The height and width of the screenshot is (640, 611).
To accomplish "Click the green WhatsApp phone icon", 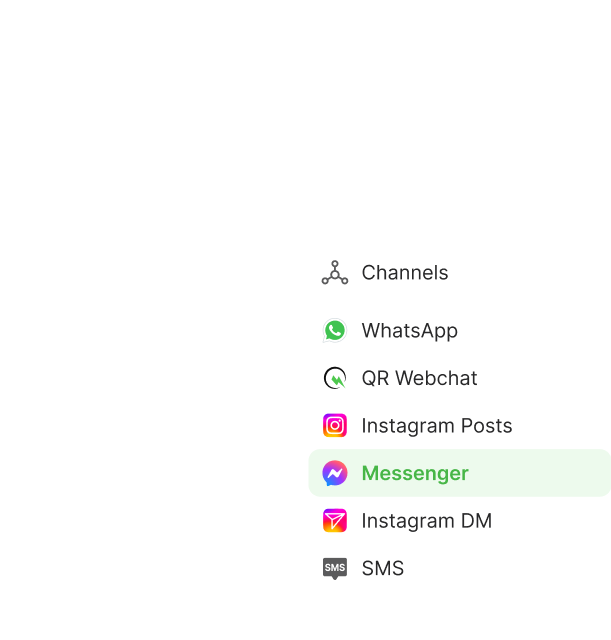I will coord(335,330).
